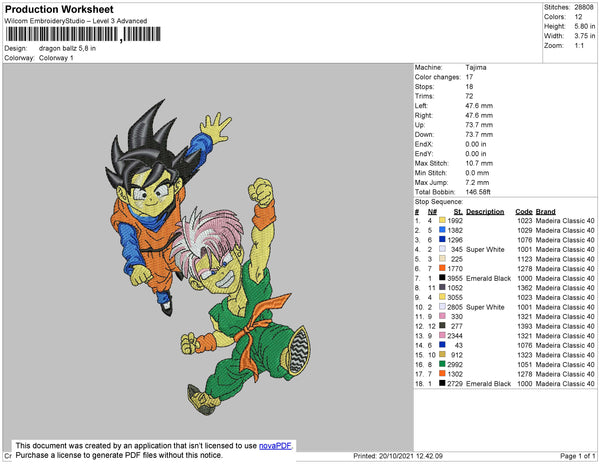Select the Trims value "72"
The height and width of the screenshot is (464, 600).
(470, 96)
